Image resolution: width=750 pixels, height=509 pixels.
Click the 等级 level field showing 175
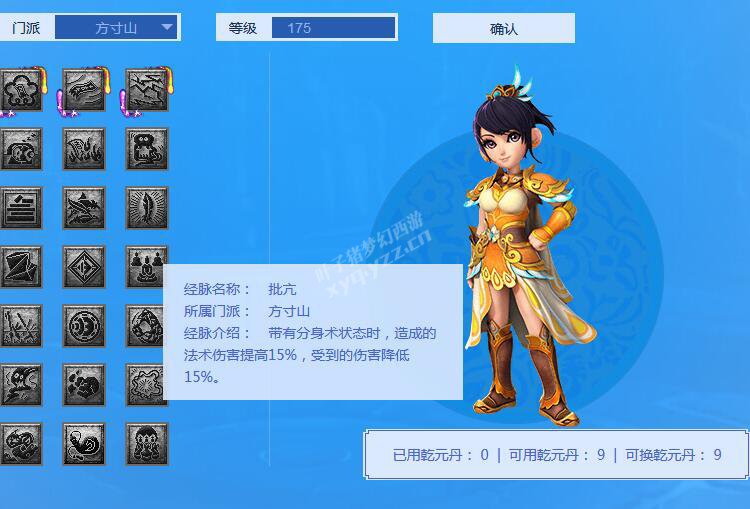334,27
